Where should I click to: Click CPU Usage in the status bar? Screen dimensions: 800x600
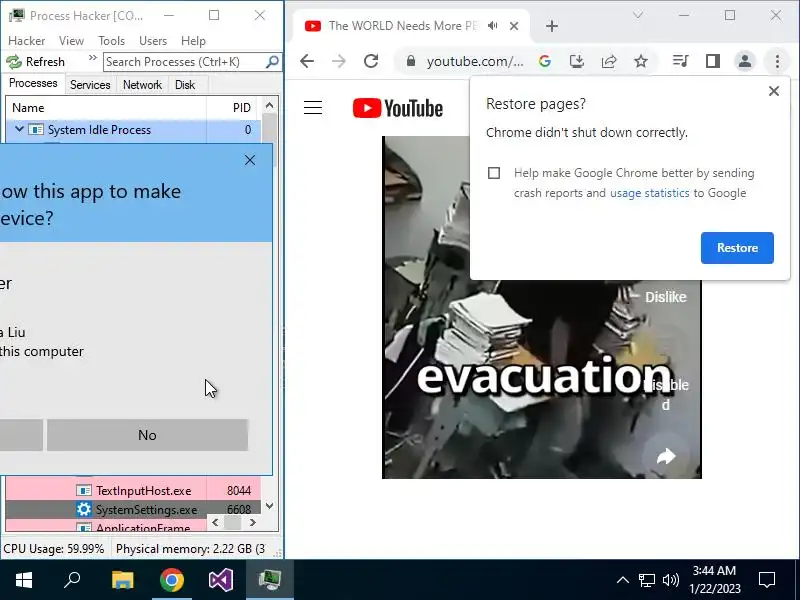(54, 549)
